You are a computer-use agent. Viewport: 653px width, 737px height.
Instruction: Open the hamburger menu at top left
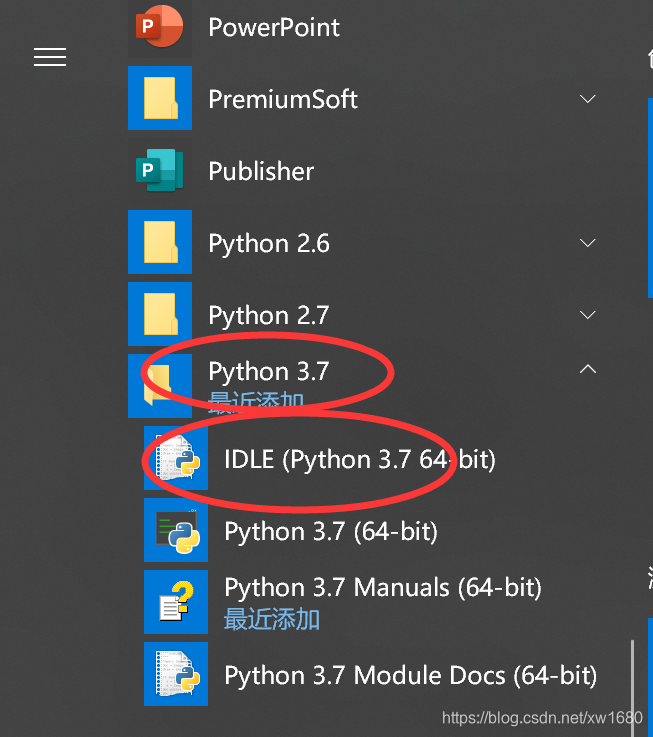point(50,57)
